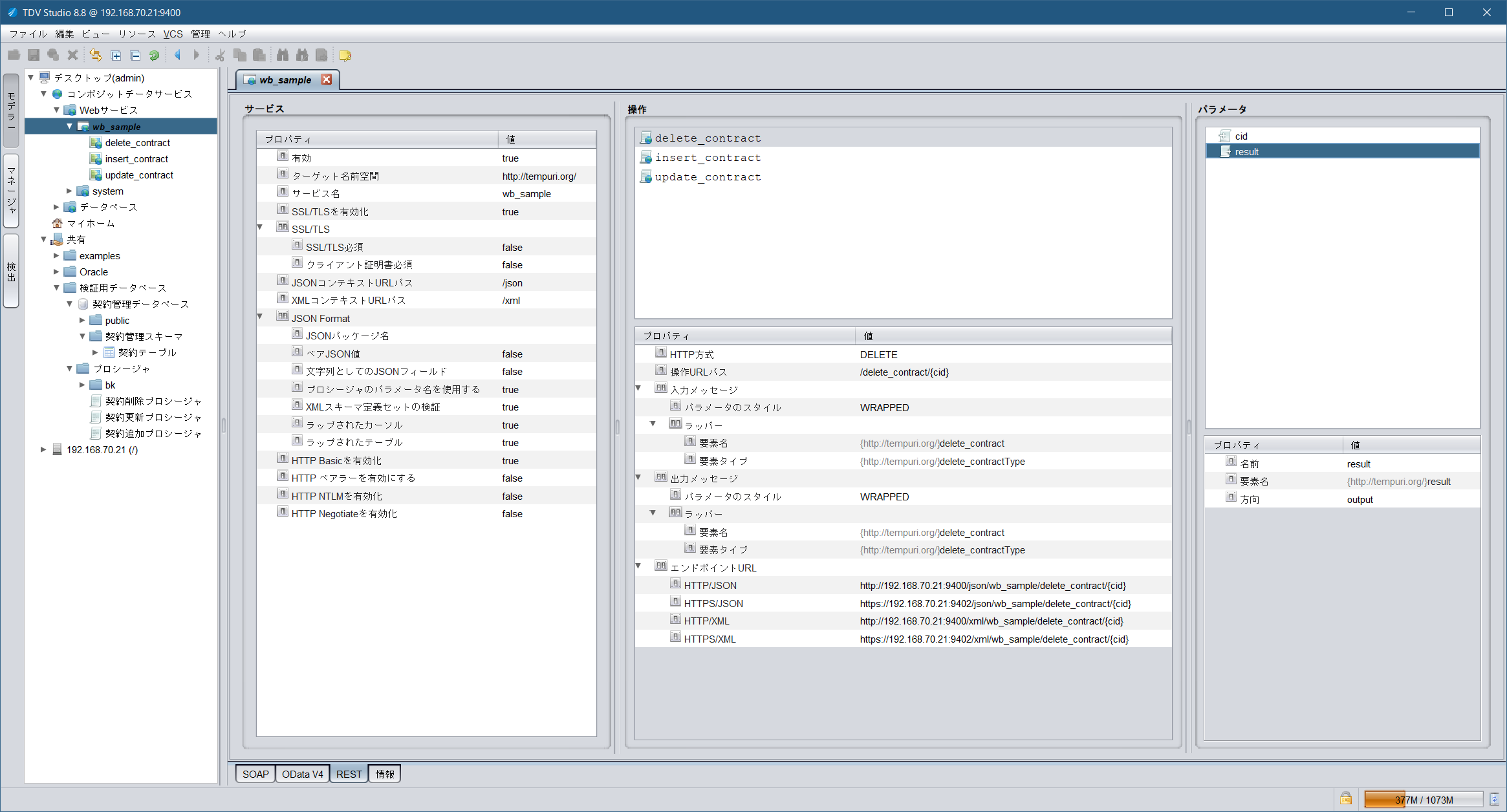Select the result parameter row
Image resolution: width=1507 pixels, height=812 pixels.
(x=1342, y=152)
